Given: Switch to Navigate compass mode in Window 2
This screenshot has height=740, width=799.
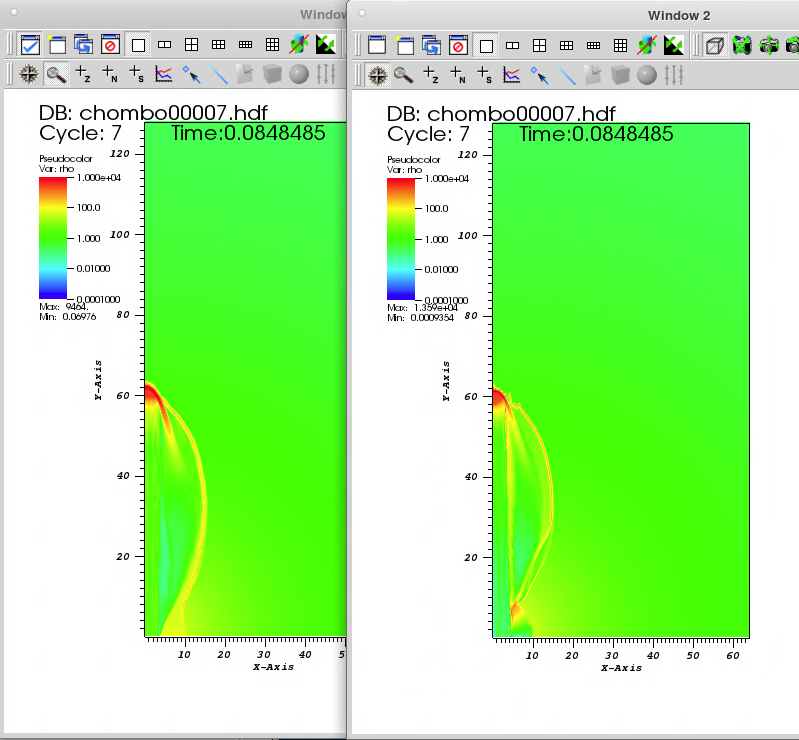Looking at the screenshot, I should pyautogui.click(x=378, y=75).
